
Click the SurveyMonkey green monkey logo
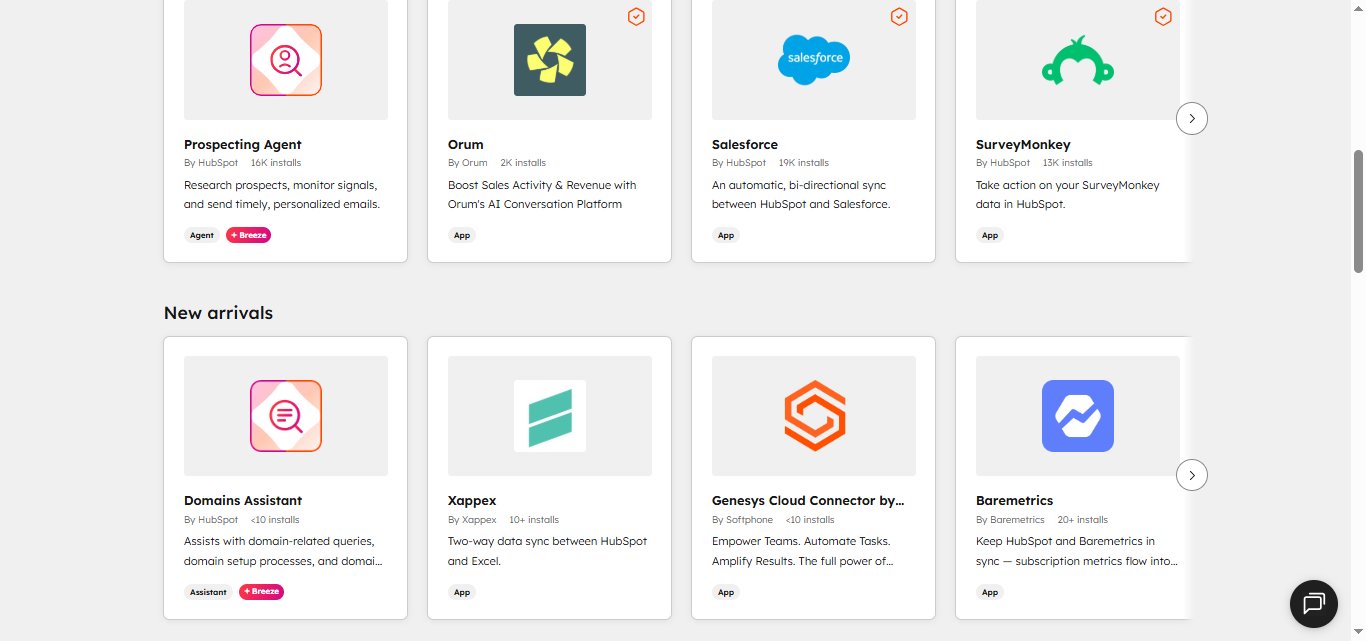tap(1078, 61)
